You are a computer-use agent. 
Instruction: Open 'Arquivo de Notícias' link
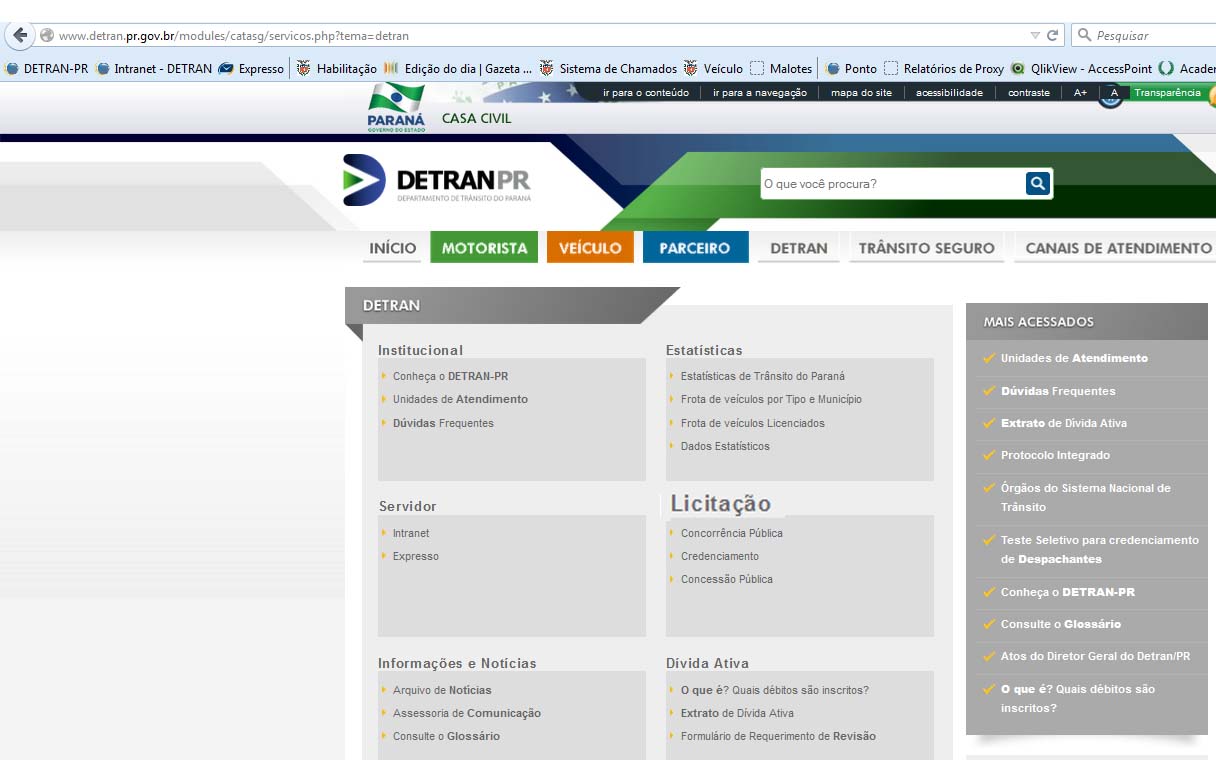tap(442, 690)
